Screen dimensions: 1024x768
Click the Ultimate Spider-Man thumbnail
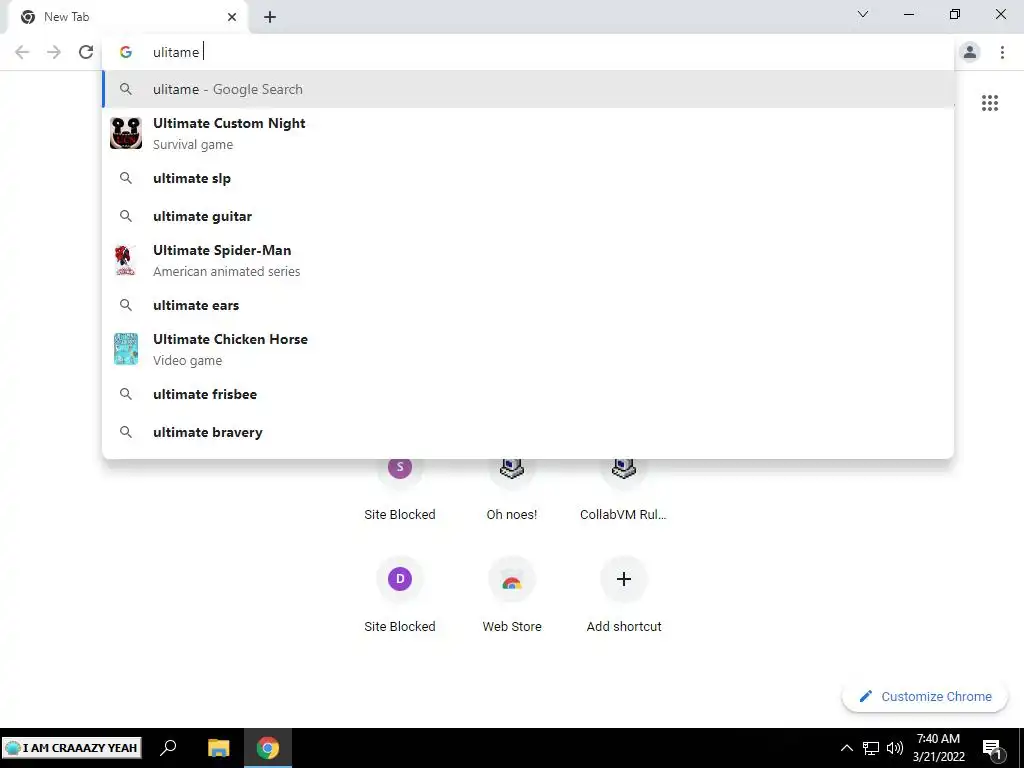125,261
